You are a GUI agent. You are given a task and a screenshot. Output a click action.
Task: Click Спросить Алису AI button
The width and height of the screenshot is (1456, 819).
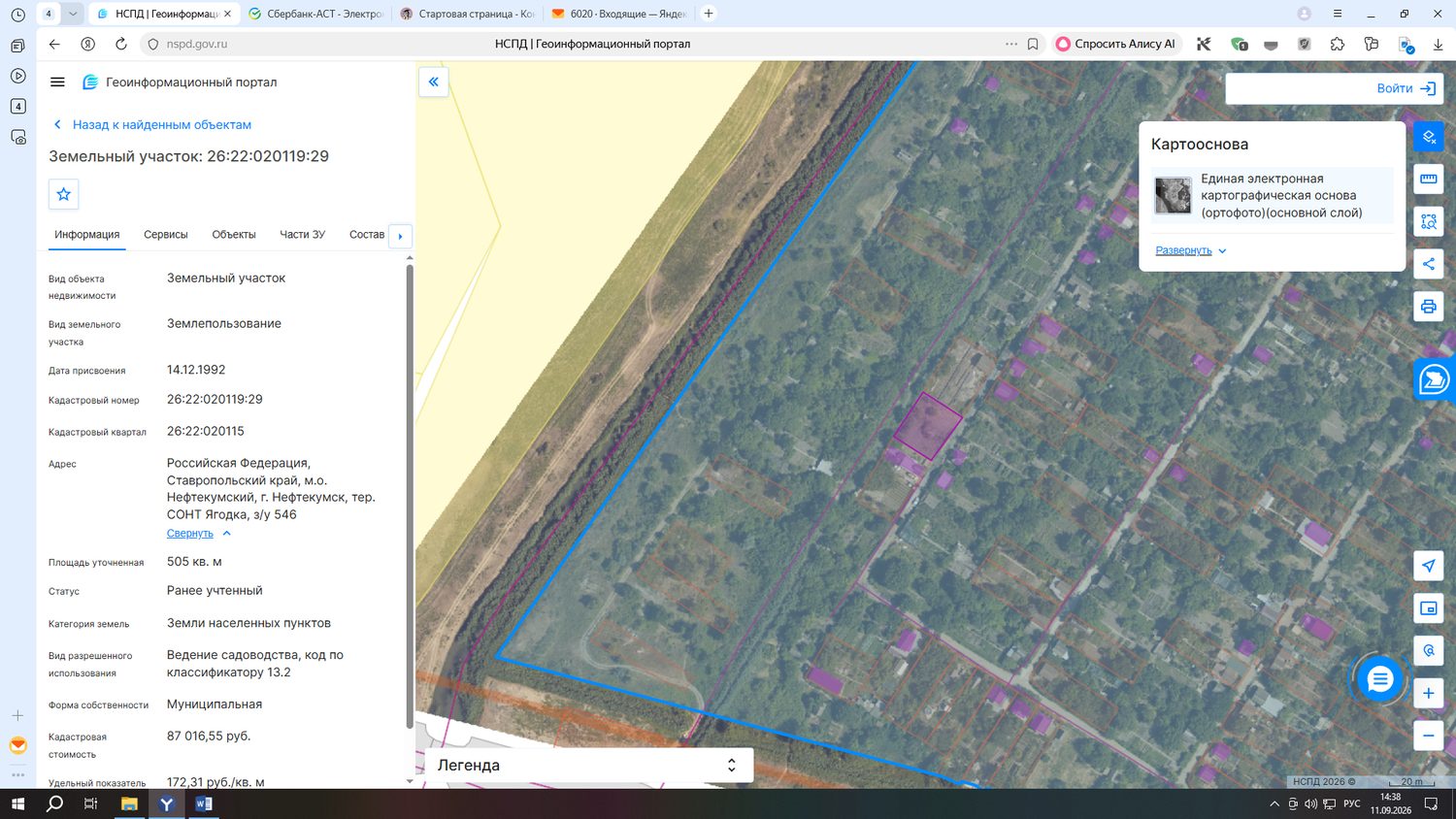point(1115,44)
